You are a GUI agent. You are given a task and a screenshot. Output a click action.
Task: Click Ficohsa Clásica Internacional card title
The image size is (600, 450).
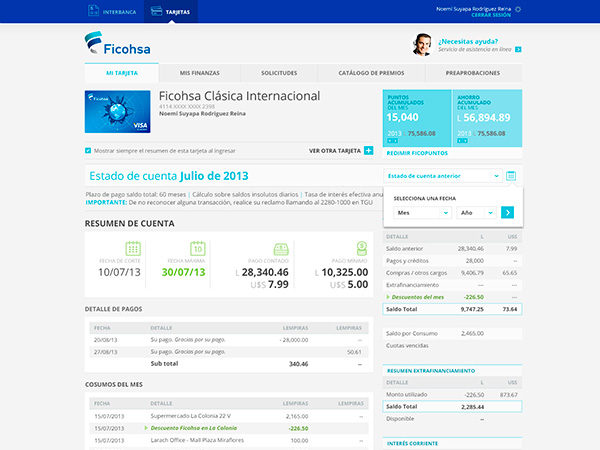[x=240, y=96]
